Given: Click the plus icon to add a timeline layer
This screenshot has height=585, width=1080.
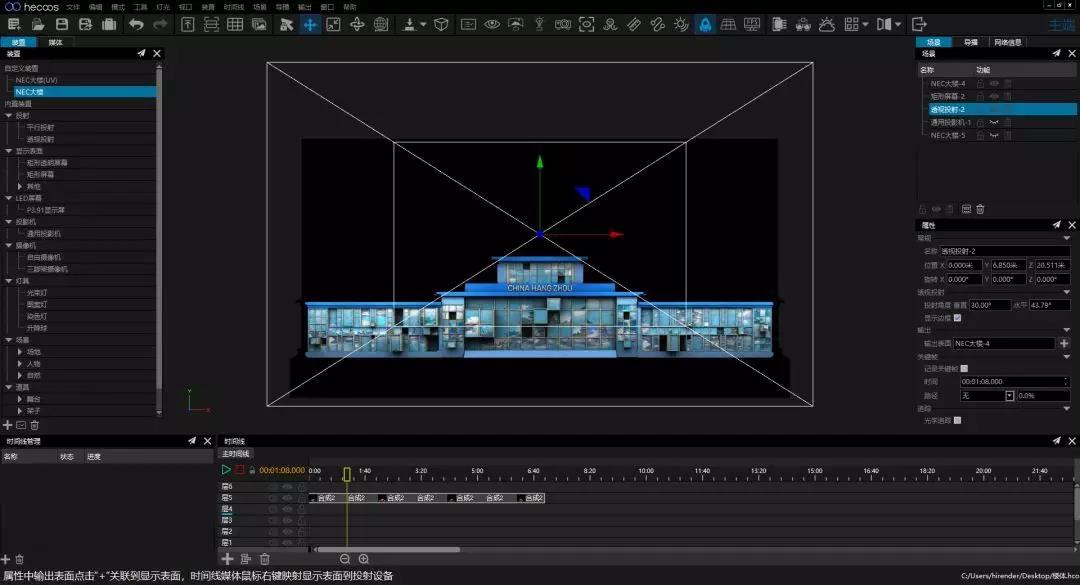Looking at the screenshot, I should 227,558.
